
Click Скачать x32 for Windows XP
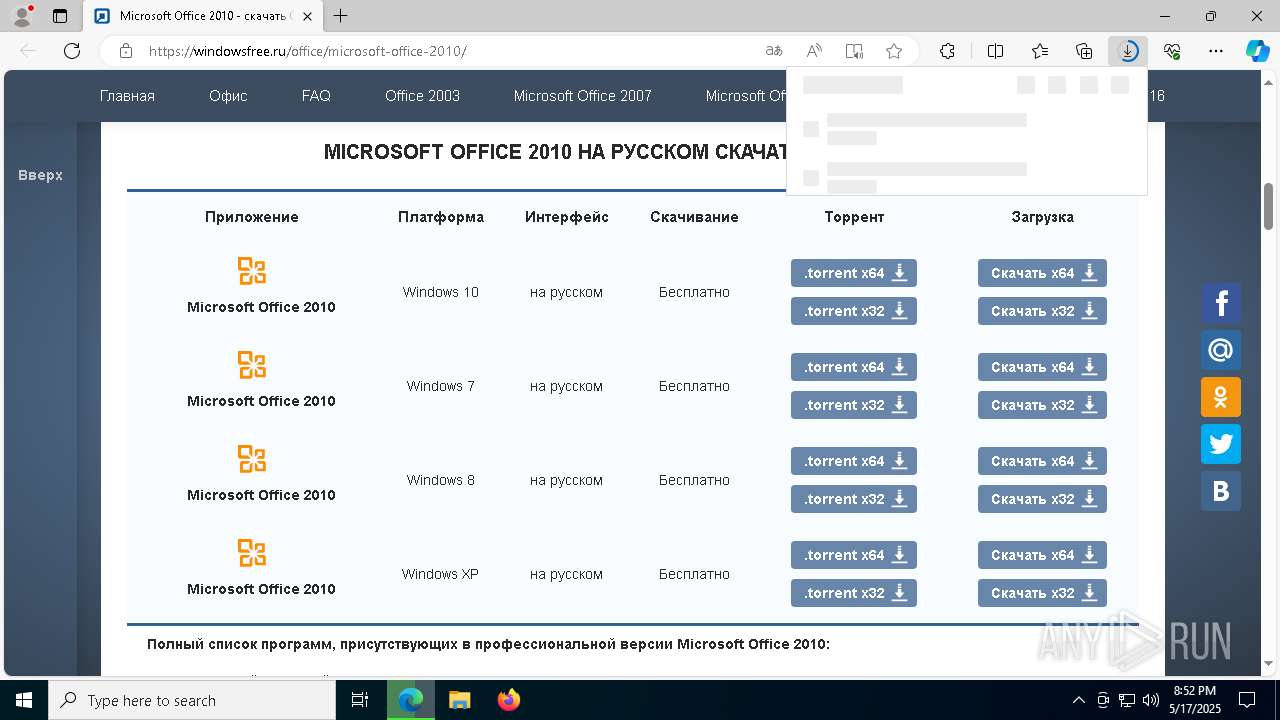[x=1042, y=593]
